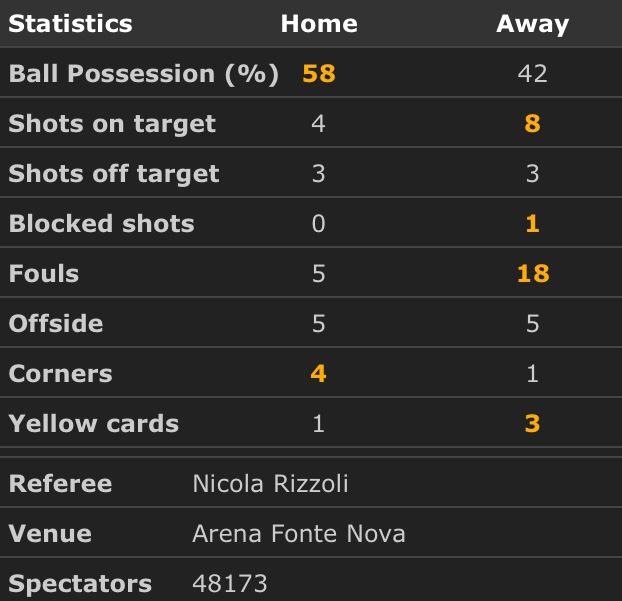Open referee Nicola Rizzoli's name
The image size is (622, 601).
[x=270, y=484]
